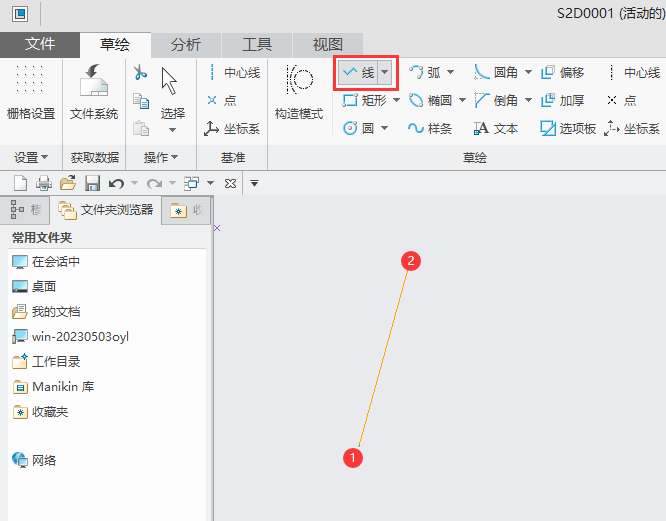Select the 线 line tool
Viewport: 666px width, 521px height.
(358, 73)
